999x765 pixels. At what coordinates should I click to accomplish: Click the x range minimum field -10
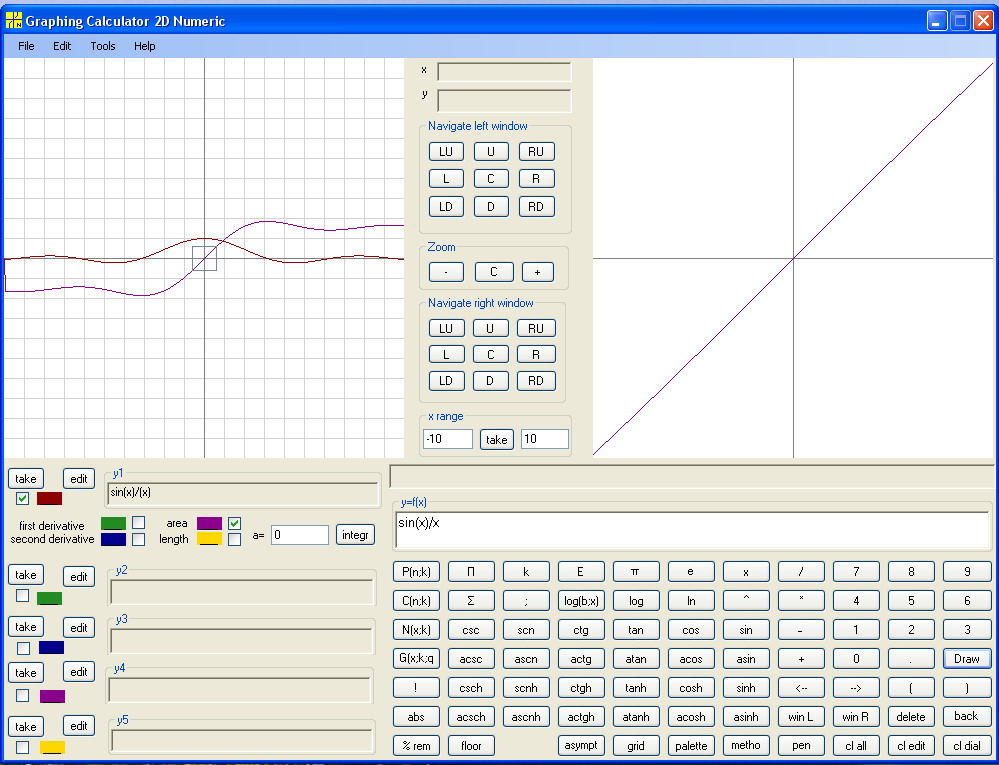pos(448,439)
